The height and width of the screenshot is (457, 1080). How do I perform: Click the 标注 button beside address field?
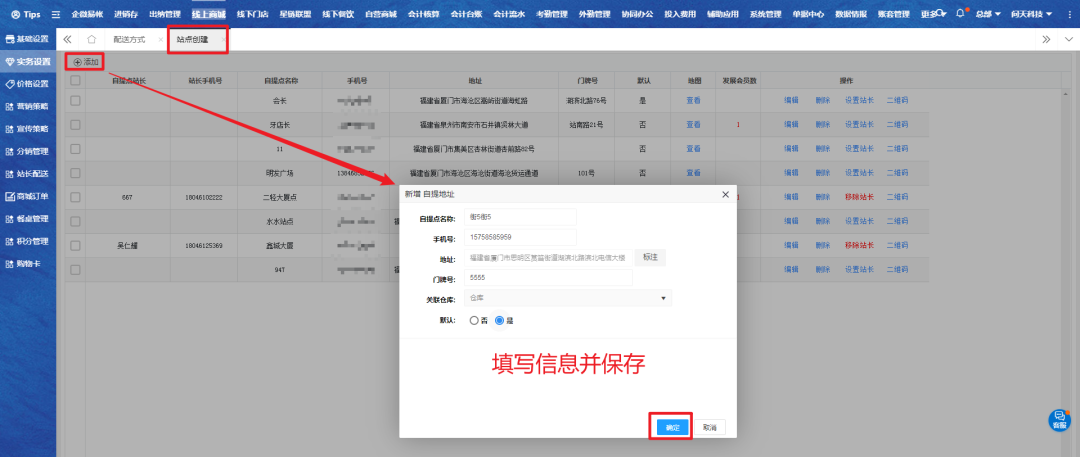650,258
